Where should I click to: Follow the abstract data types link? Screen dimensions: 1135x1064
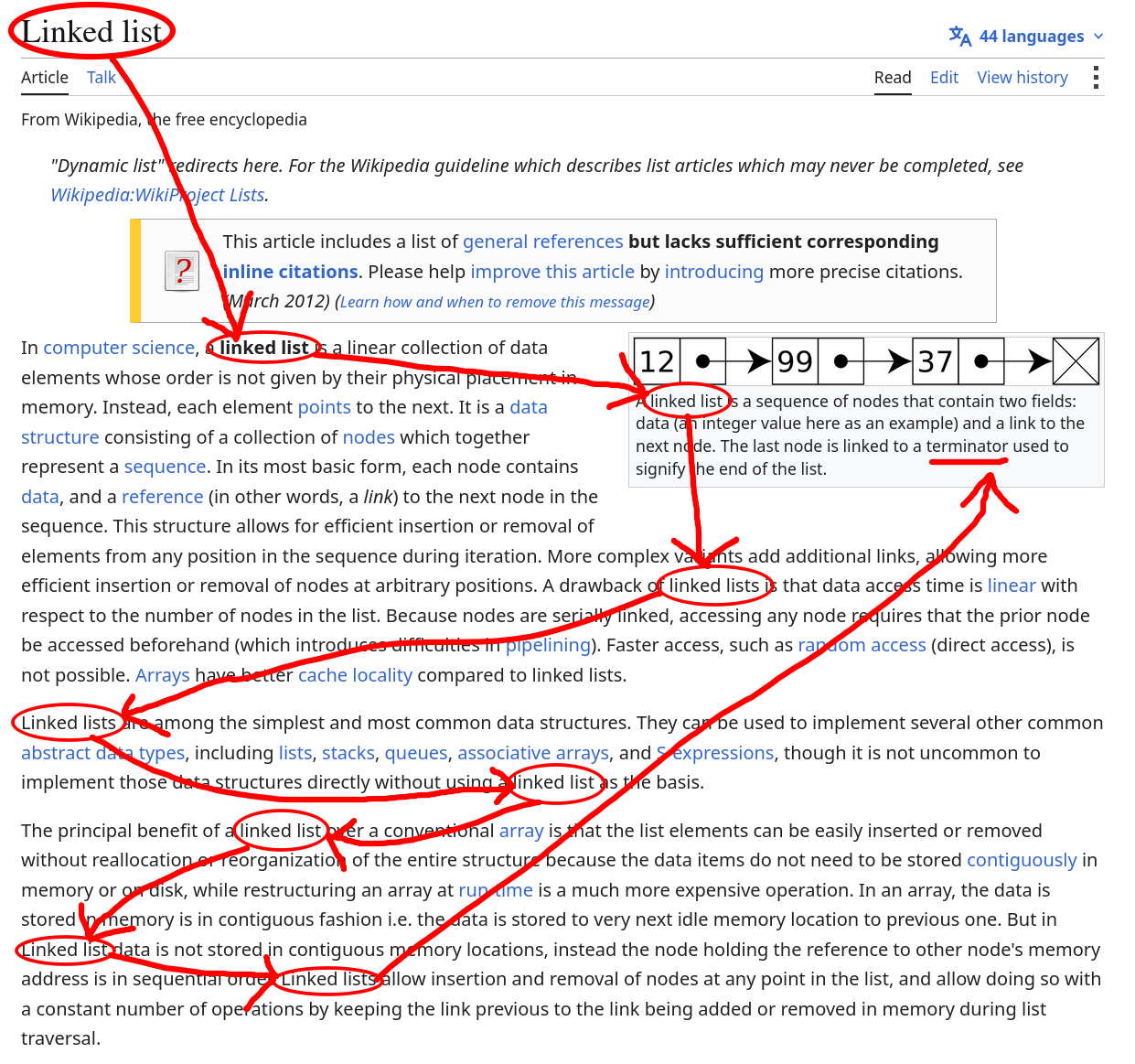click(x=102, y=753)
